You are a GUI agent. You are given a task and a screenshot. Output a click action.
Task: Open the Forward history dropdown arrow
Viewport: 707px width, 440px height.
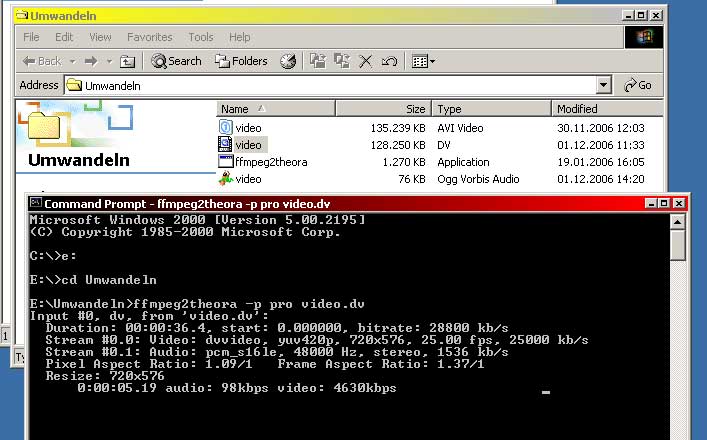coord(109,61)
